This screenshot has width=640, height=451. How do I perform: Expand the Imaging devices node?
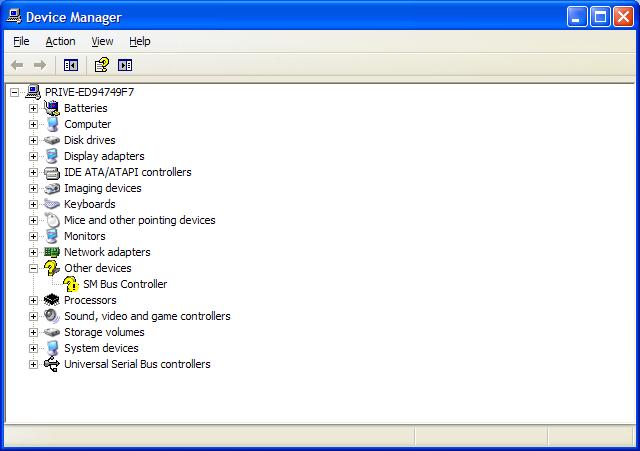33,188
